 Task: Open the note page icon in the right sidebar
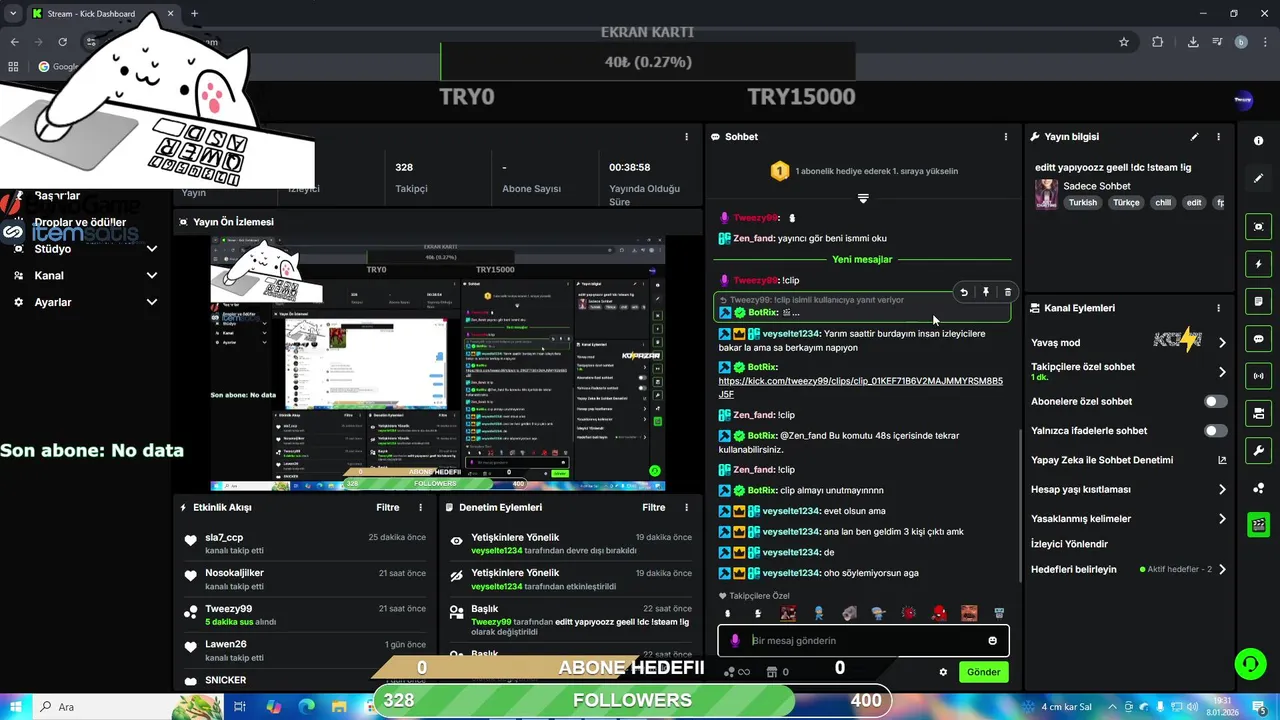(x=1259, y=301)
